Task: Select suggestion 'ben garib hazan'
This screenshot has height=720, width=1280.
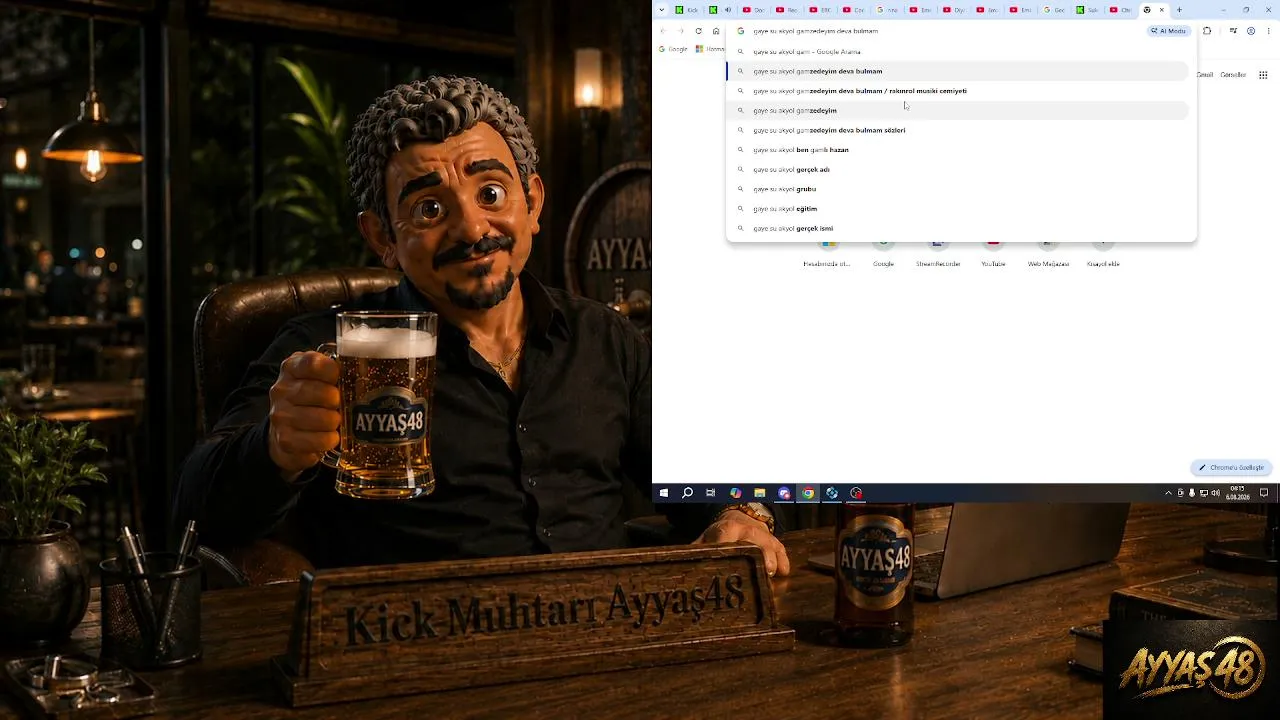Action: tap(957, 150)
